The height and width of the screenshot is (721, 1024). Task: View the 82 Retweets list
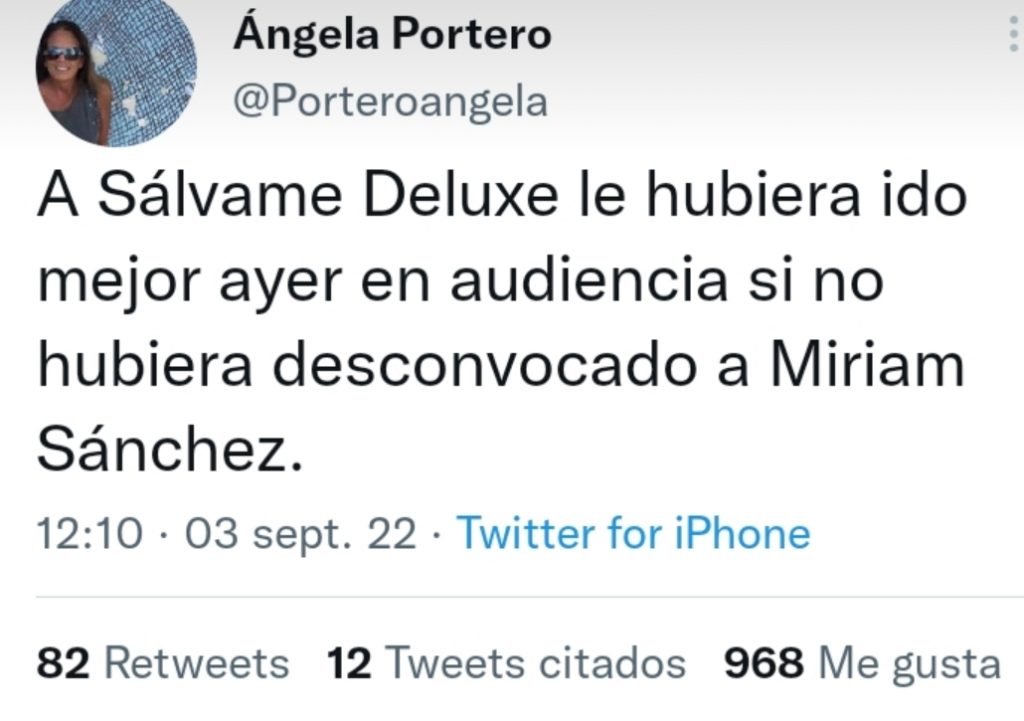(x=163, y=664)
